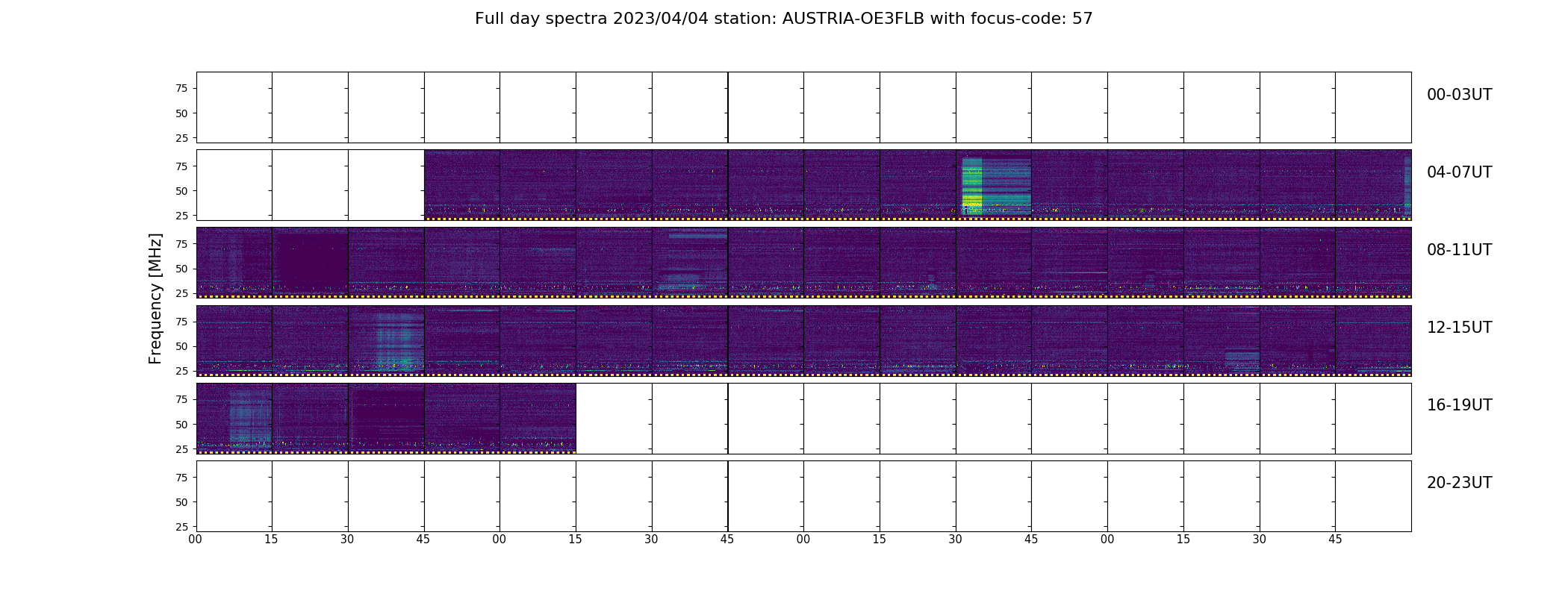
Task: Select the 08-11UT row label
Action: pos(1459,250)
